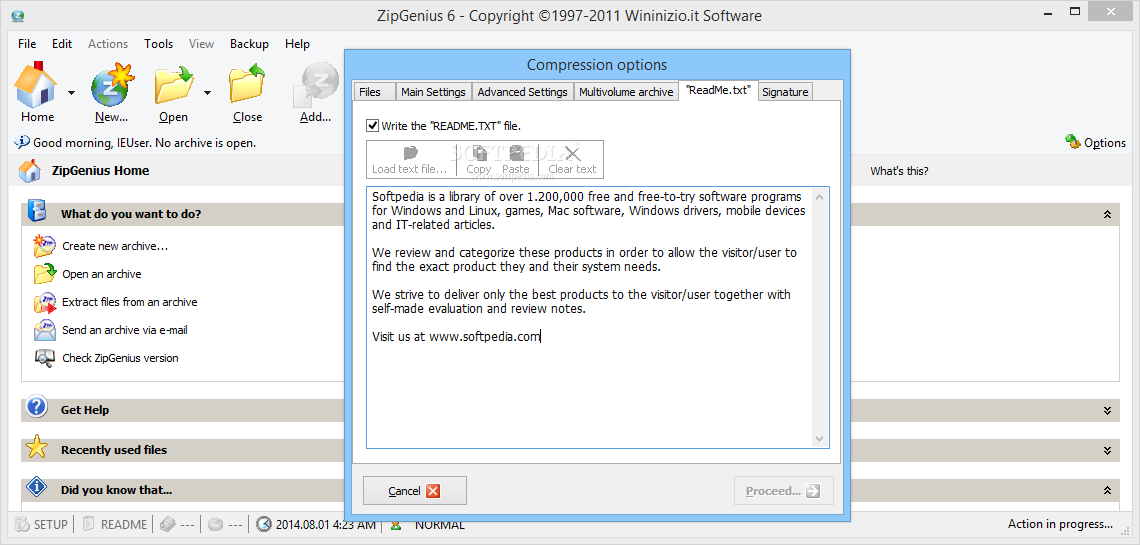
Task: Switch to the Multivolume archive tab
Action: [x=626, y=92]
